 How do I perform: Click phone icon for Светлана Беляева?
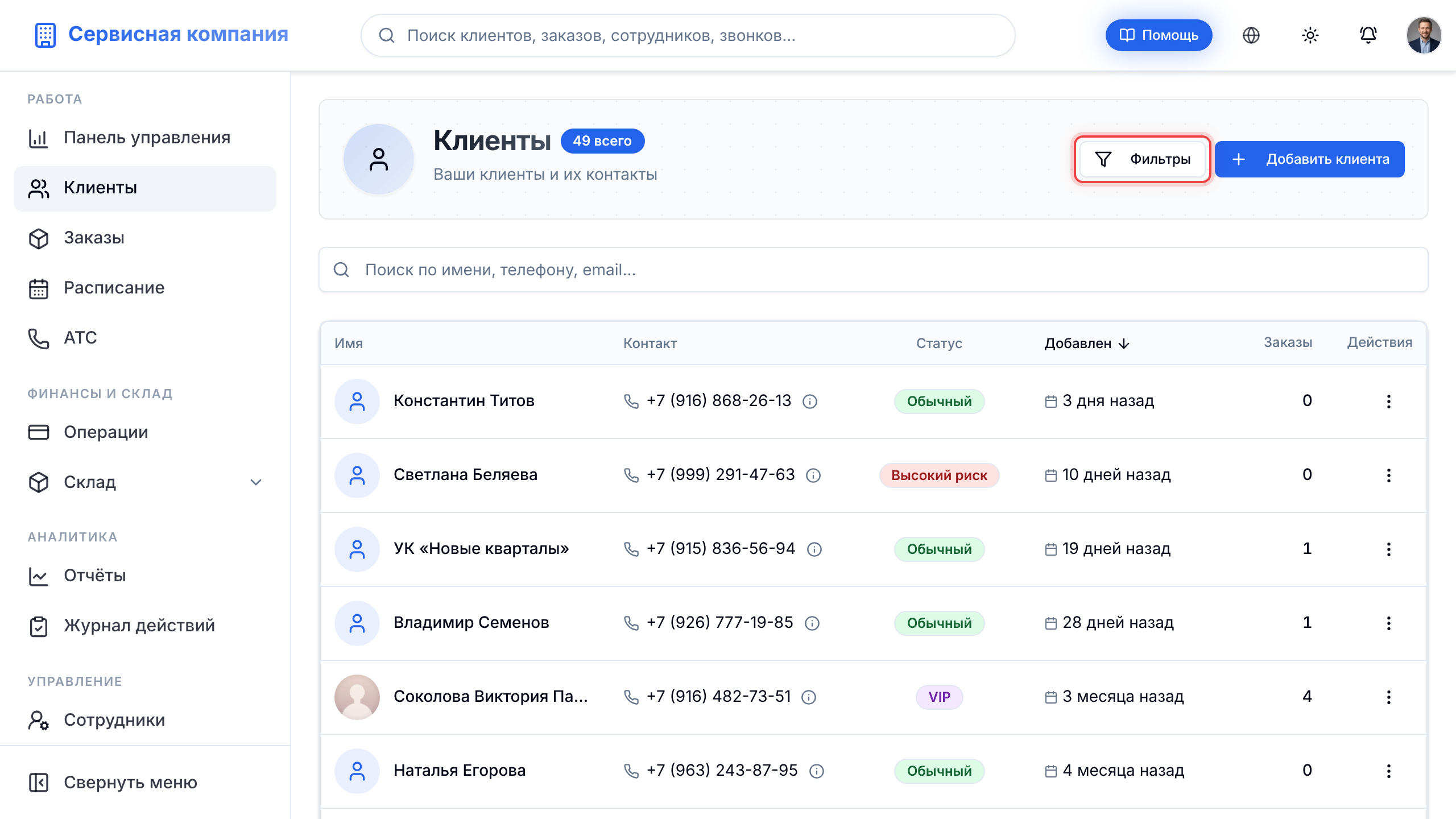click(x=631, y=475)
